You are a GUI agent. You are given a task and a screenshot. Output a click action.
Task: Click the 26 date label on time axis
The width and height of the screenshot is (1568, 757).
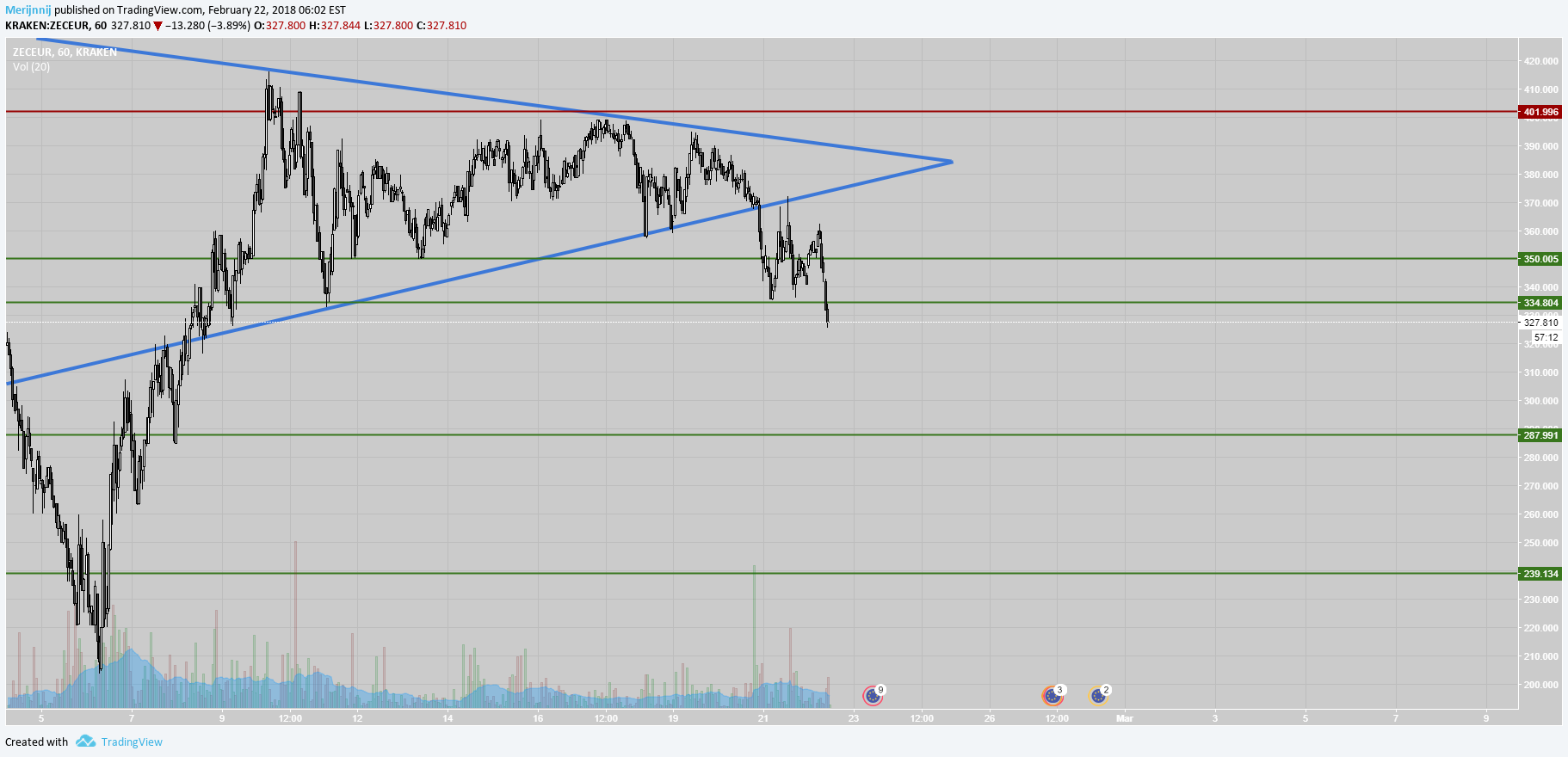pyautogui.click(x=990, y=718)
